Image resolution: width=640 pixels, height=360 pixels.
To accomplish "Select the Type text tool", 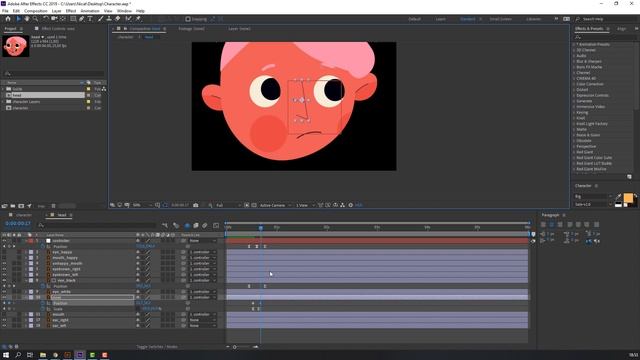I will (90, 19).
